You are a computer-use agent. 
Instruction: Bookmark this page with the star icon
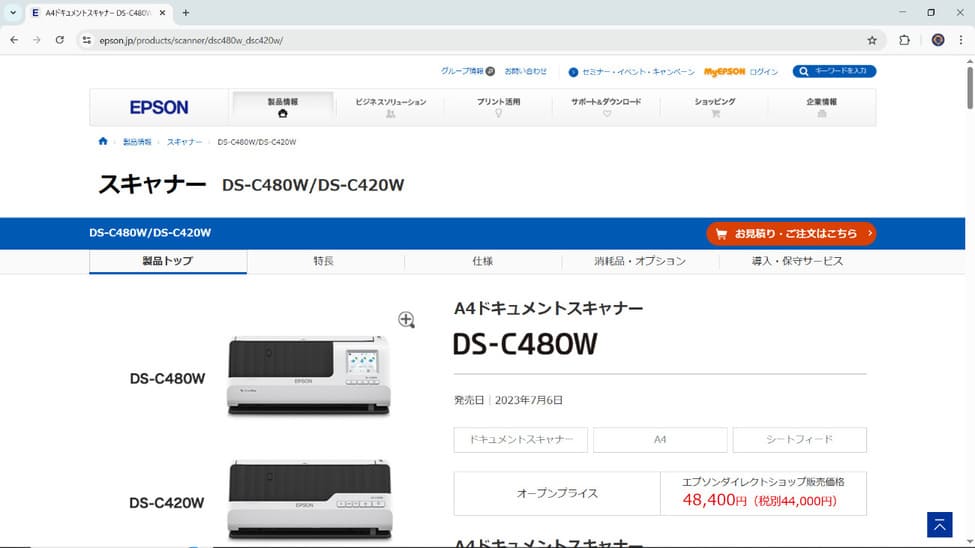(872, 40)
